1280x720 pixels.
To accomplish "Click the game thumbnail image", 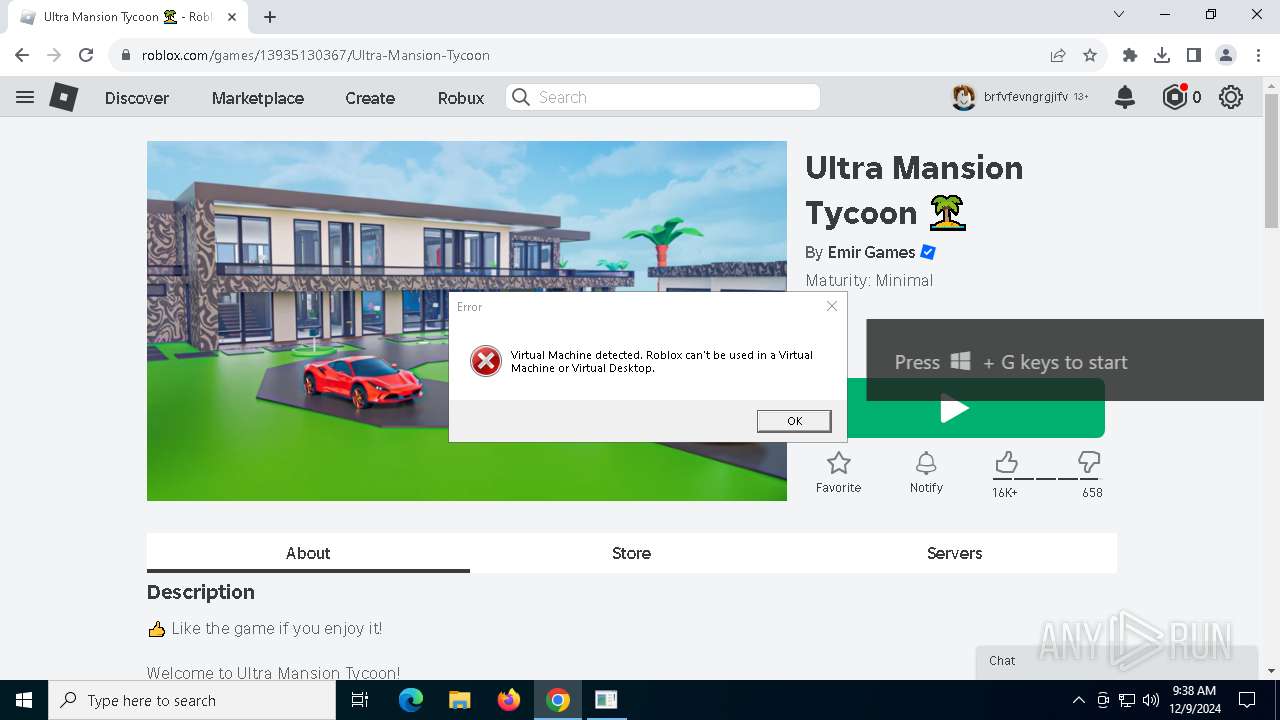I will click(x=467, y=320).
